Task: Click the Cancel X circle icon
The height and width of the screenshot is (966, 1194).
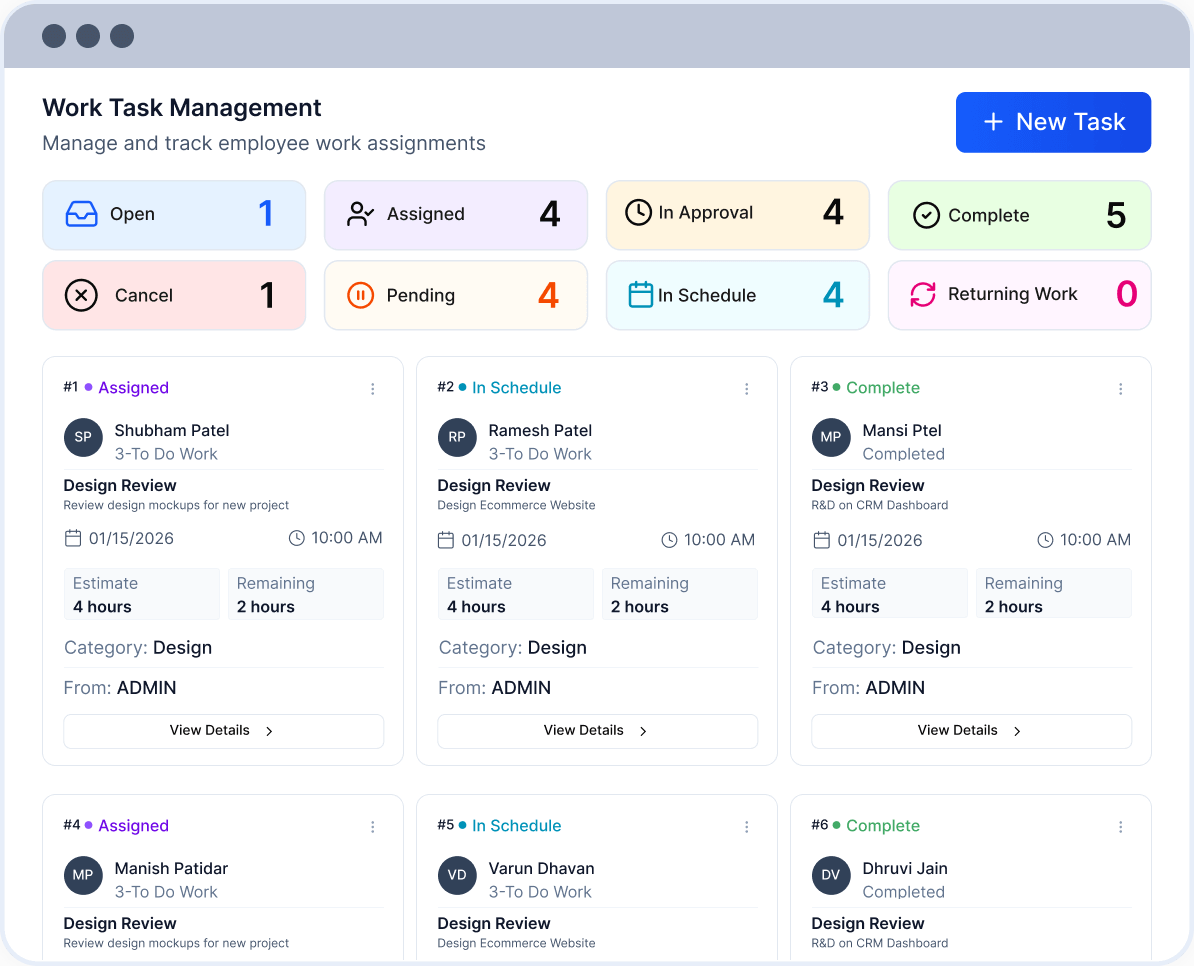Action: (81, 295)
